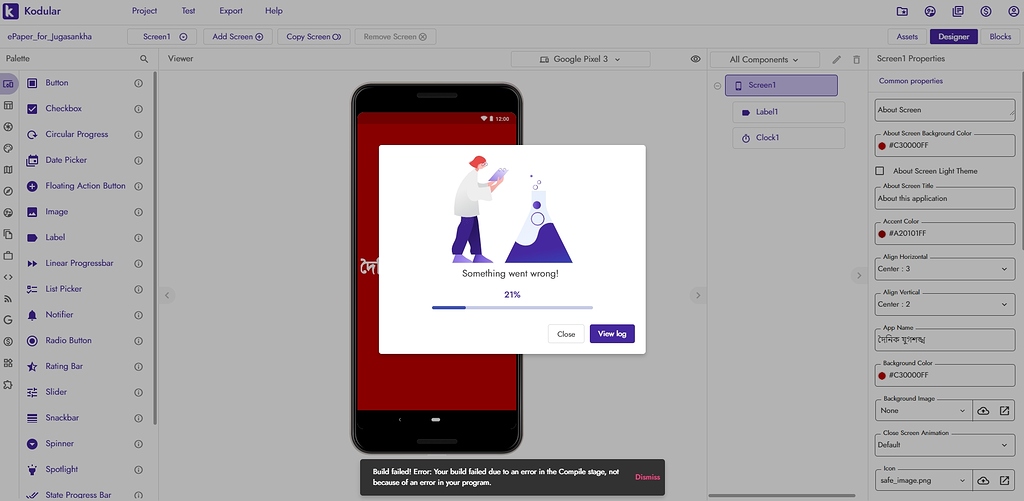Open the Align Horizontal dropdown
The height and width of the screenshot is (501, 1024).
point(944,269)
